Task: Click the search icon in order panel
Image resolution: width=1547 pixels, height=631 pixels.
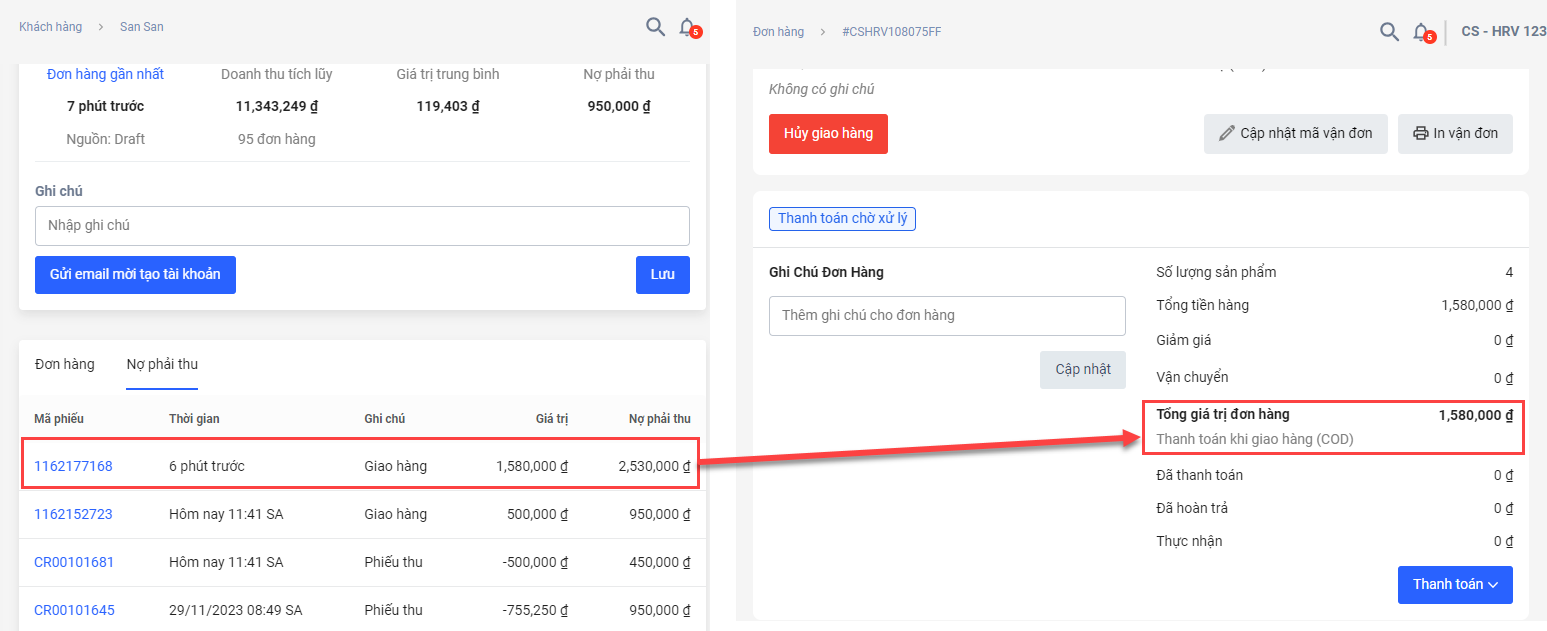Action: pyautogui.click(x=1389, y=32)
